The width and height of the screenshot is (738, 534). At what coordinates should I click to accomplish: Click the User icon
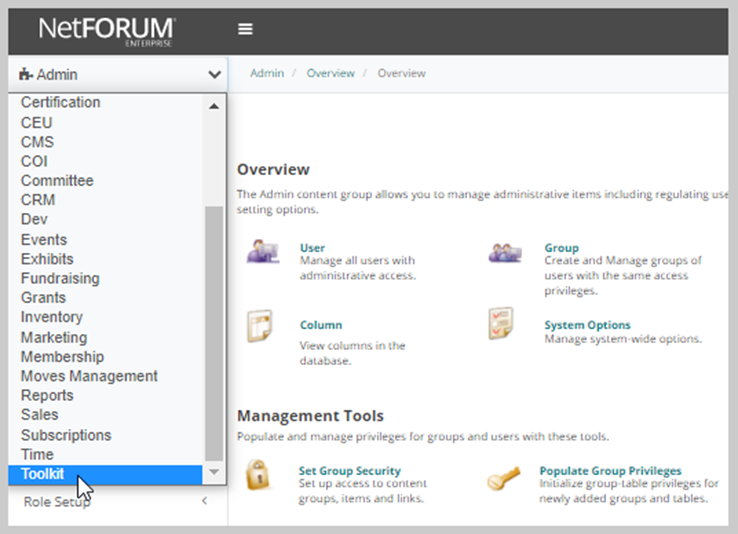pyautogui.click(x=263, y=251)
